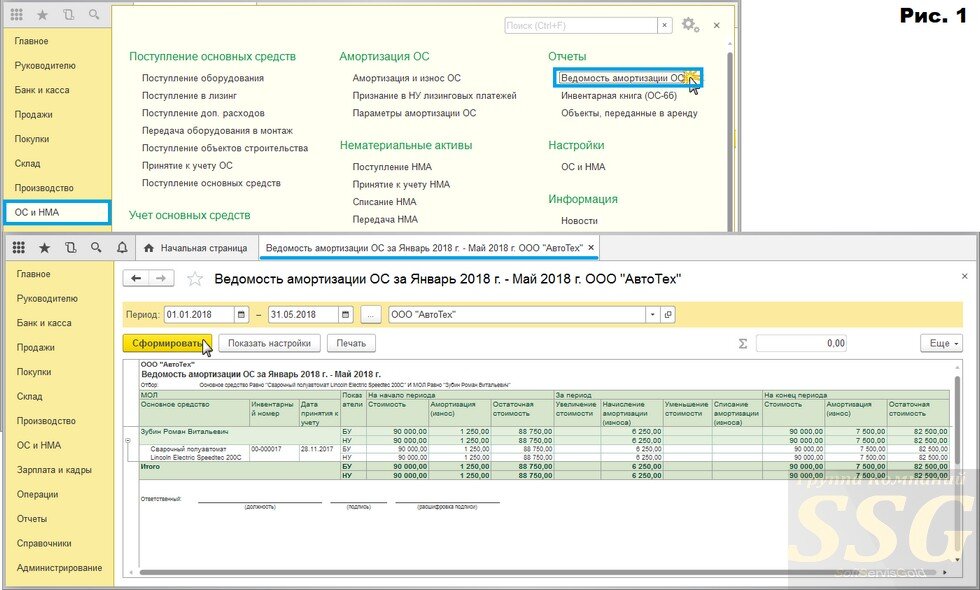Viewport: 980px width, 590px height.
Task: Open Поступление НМА link
Action: pos(392,167)
